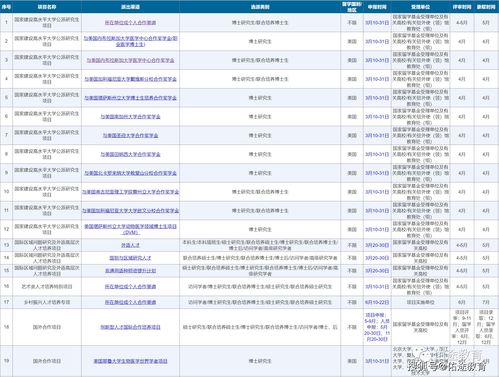Select the 博士研究生 category cell in row 19

(260, 361)
